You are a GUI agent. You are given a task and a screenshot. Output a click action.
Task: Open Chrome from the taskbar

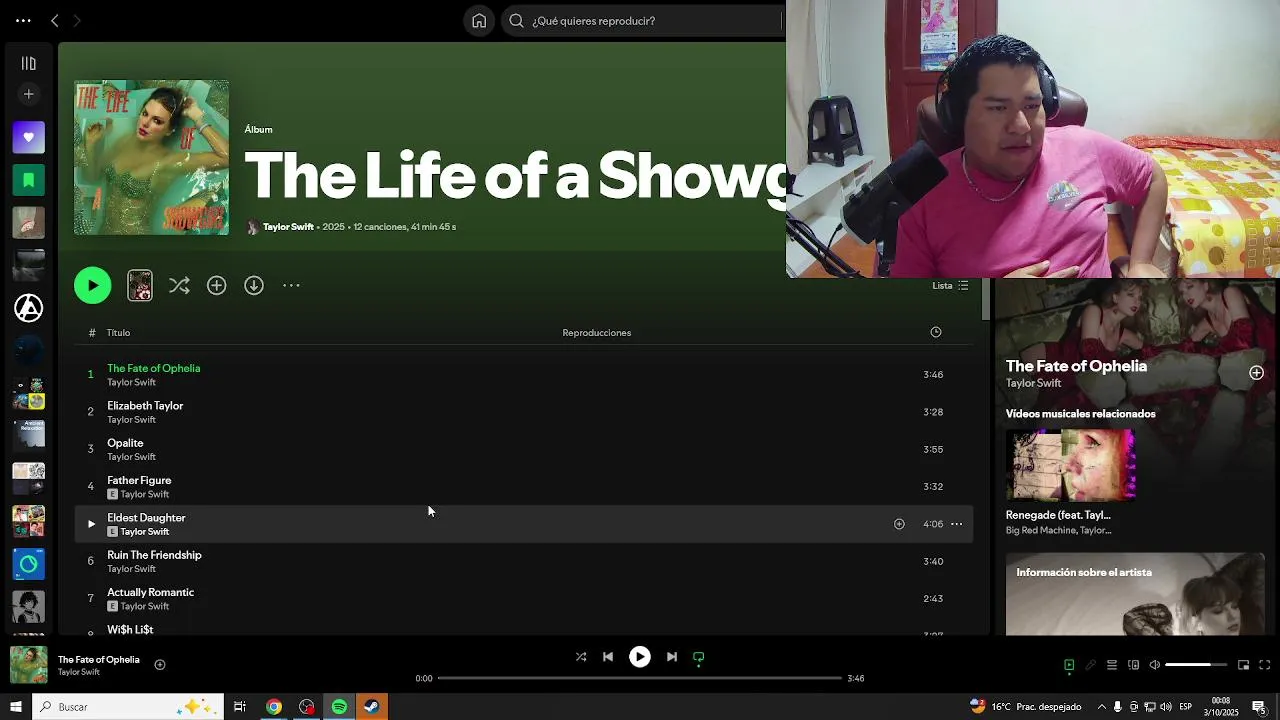(273, 707)
